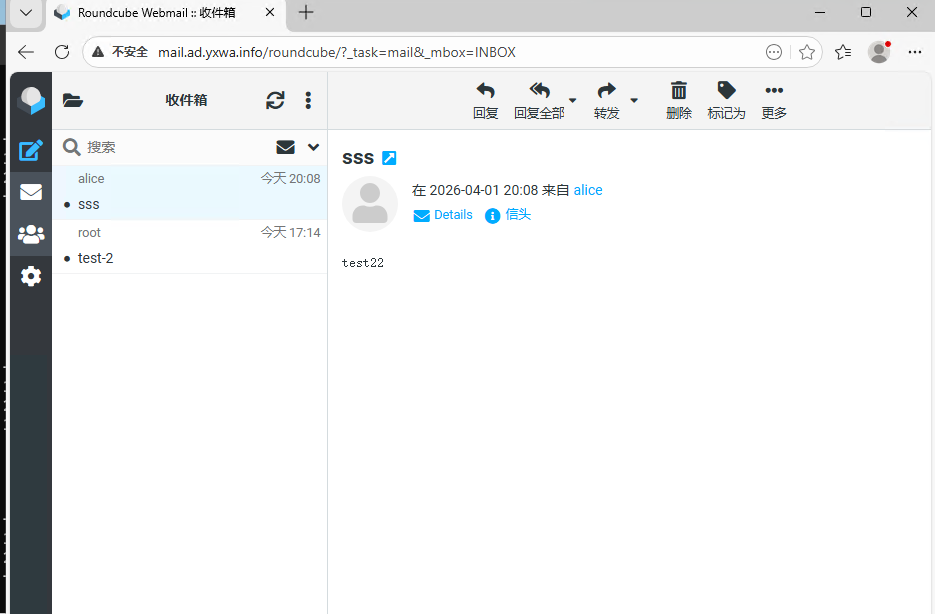The image size is (935, 614).
Task: Open the contacts icon in sidebar
Action: click(x=31, y=234)
